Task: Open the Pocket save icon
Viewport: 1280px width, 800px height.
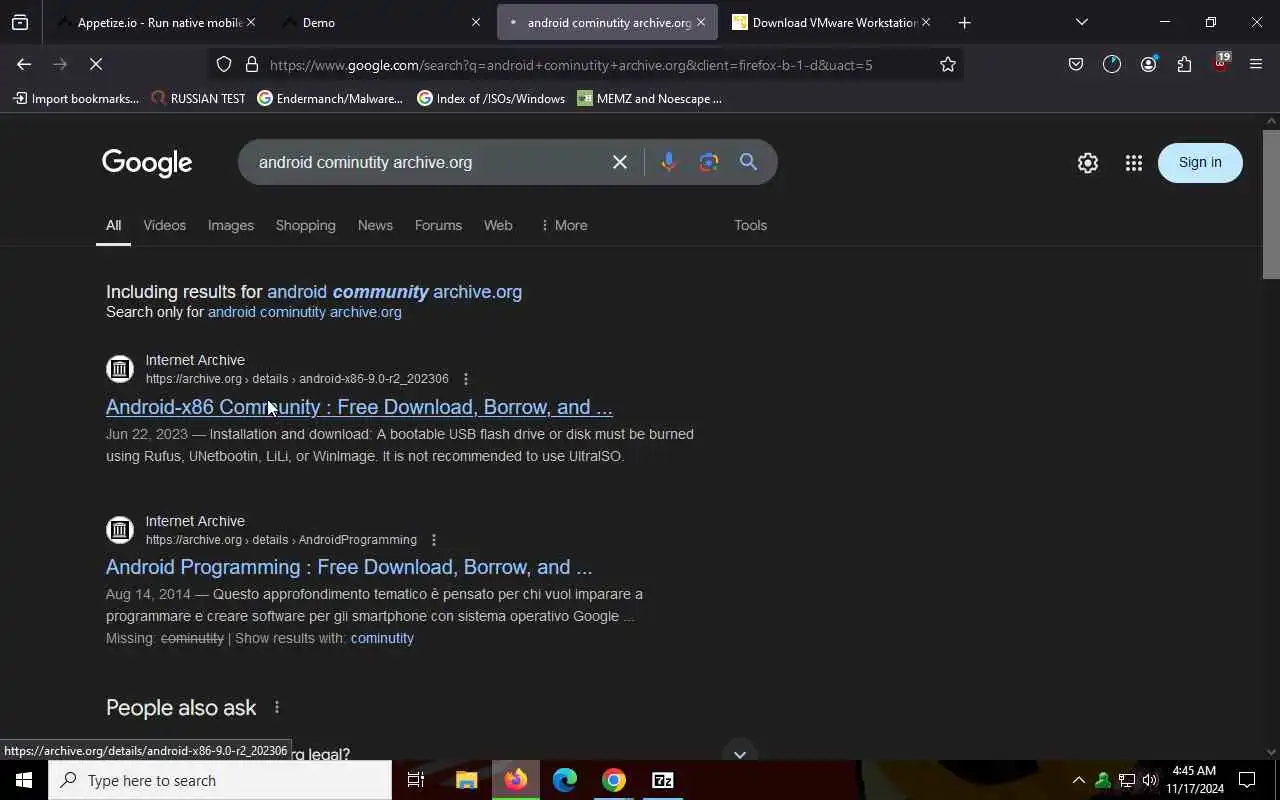Action: tap(1076, 64)
